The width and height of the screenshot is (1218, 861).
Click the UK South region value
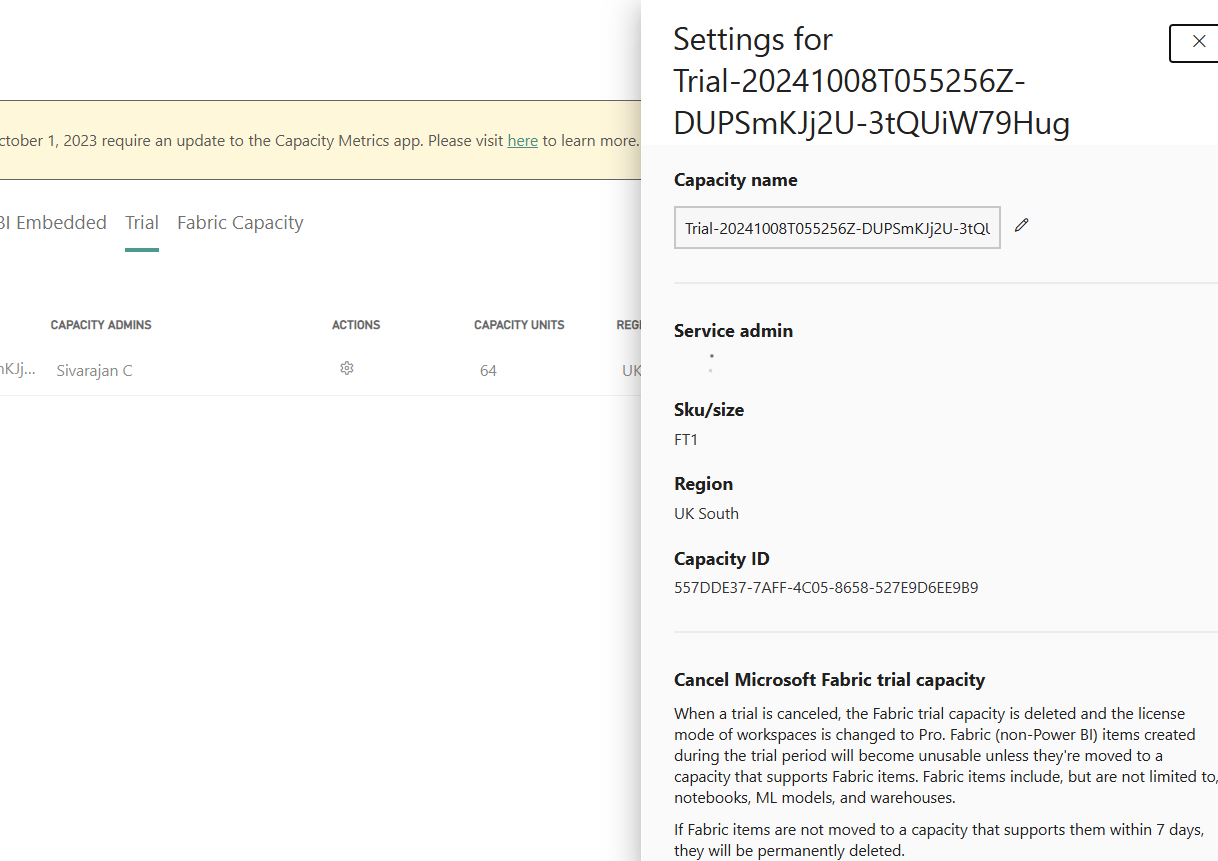point(706,513)
